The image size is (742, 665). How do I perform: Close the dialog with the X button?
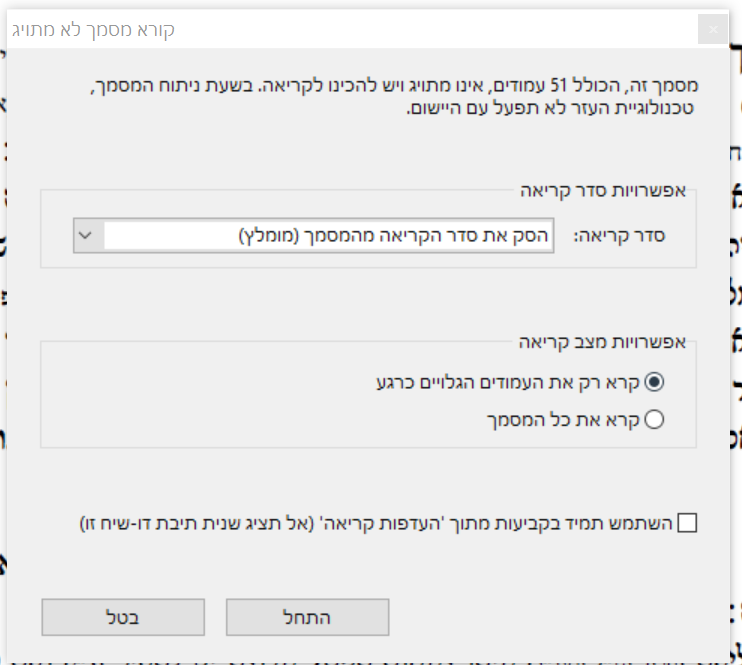713,29
